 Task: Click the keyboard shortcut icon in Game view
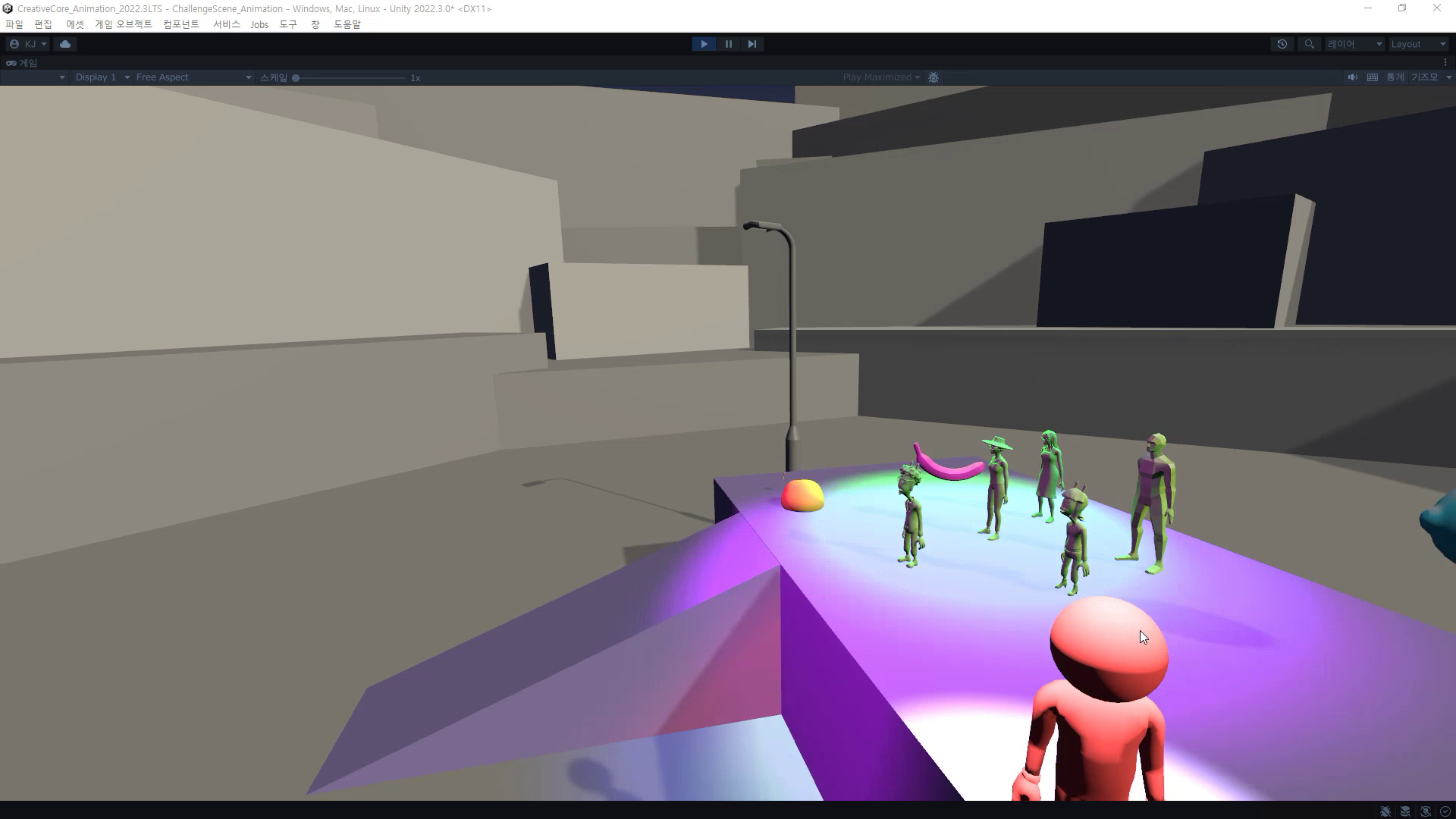[1371, 77]
